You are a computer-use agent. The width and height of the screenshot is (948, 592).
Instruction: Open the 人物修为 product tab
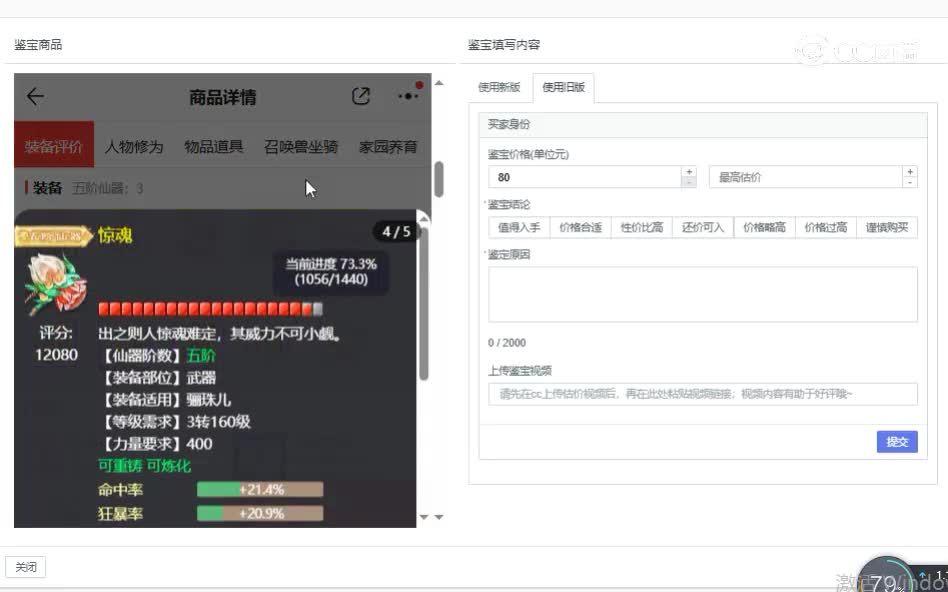point(134,146)
